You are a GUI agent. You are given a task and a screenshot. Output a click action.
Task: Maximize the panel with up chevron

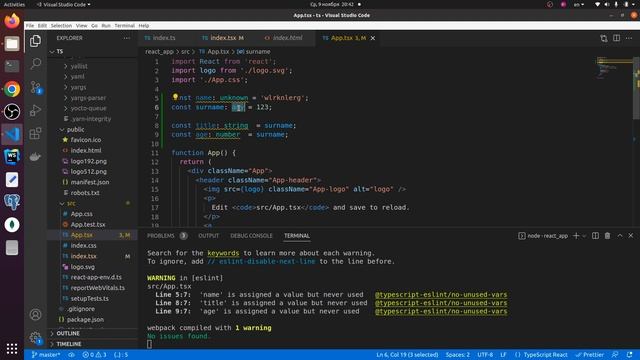(x=620, y=236)
